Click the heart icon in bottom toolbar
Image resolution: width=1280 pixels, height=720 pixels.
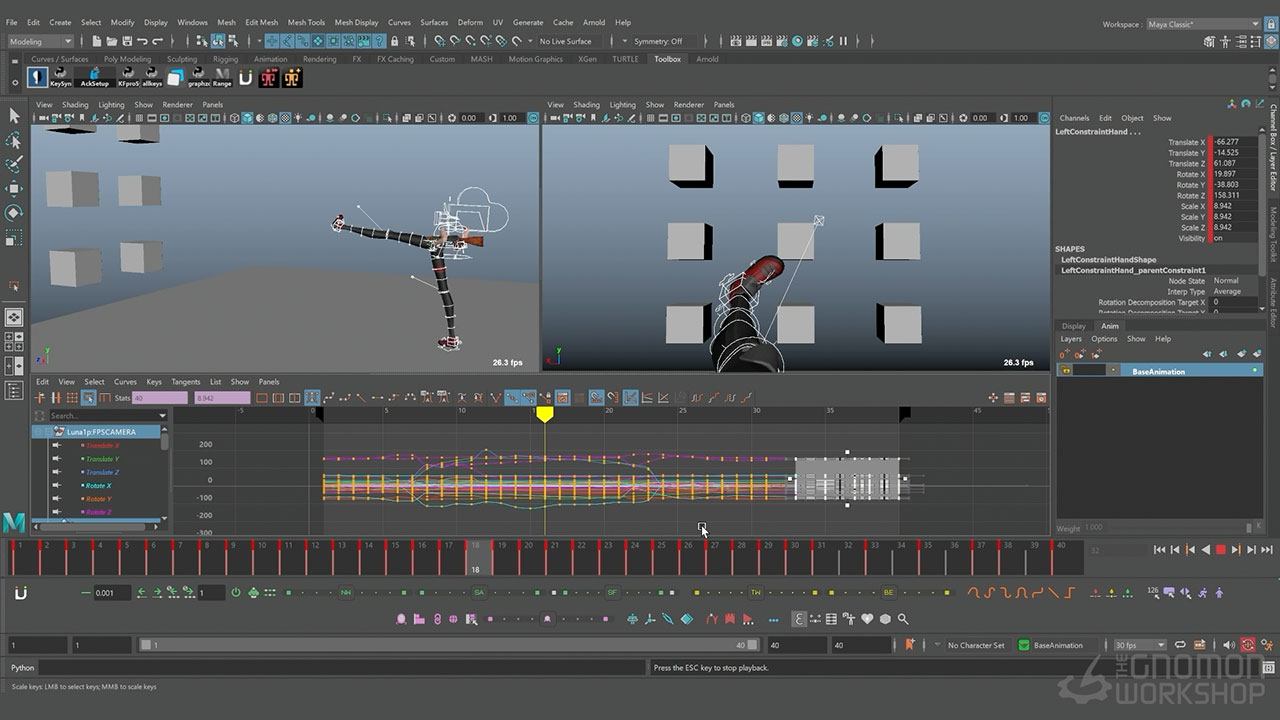click(868, 619)
